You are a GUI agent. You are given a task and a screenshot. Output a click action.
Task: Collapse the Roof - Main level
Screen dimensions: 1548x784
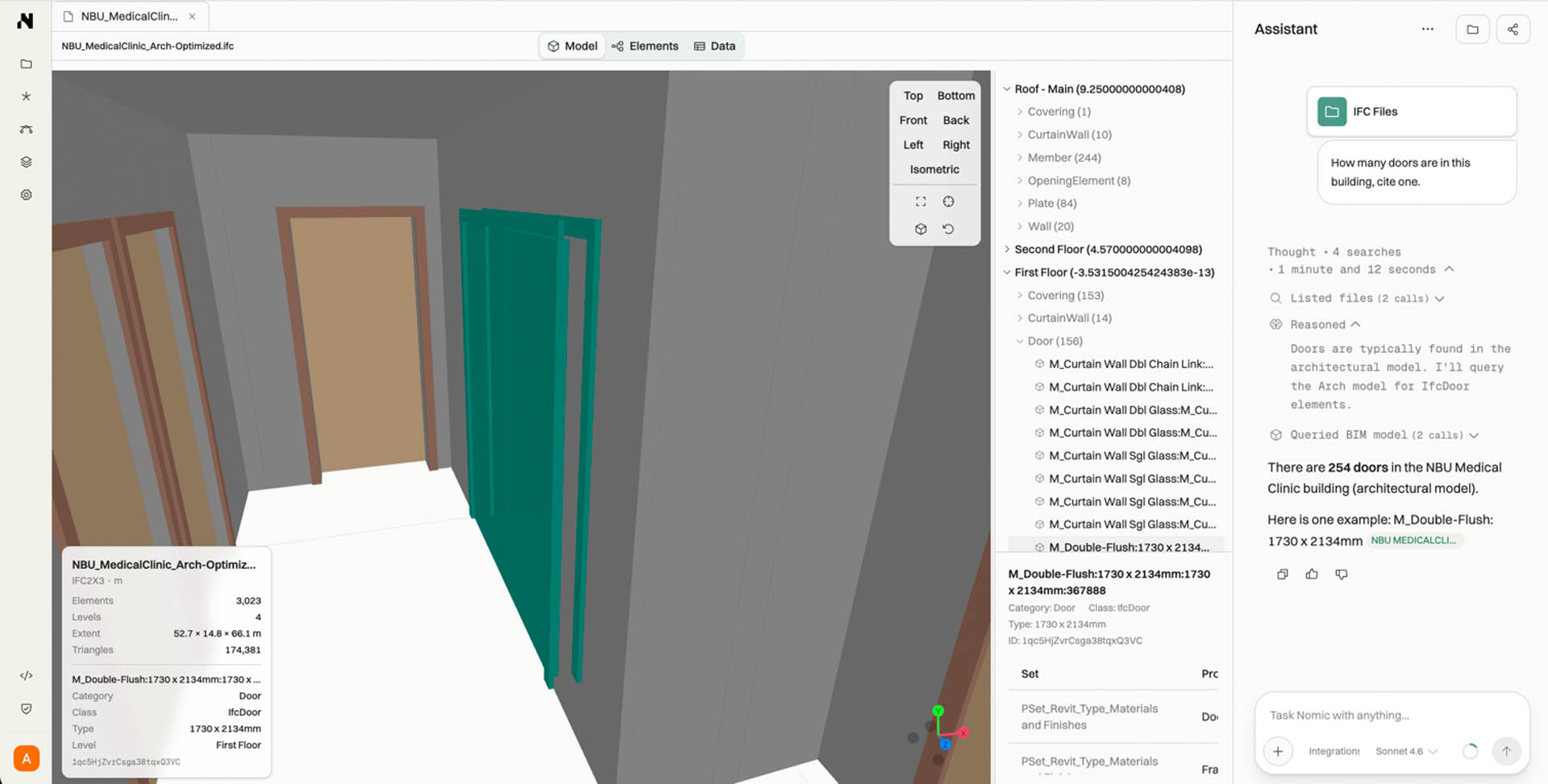coord(1006,89)
